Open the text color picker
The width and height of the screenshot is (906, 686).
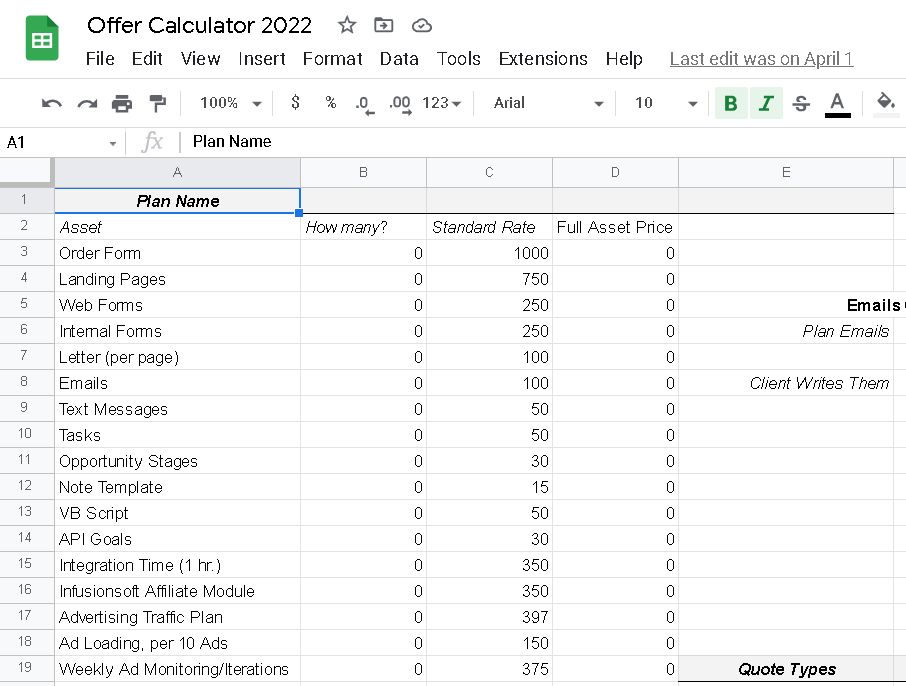click(837, 103)
